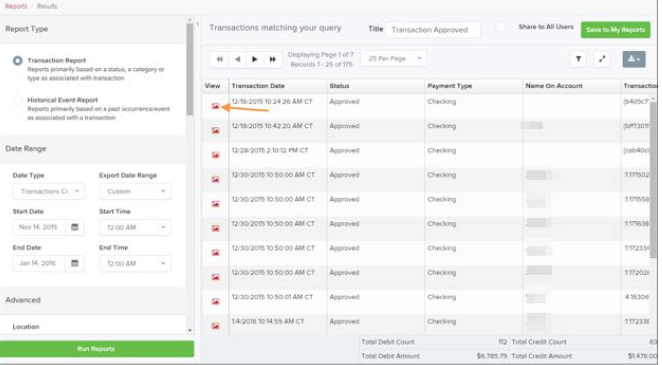
Task: Select the Transaction Report radio button
Action: 17,61
